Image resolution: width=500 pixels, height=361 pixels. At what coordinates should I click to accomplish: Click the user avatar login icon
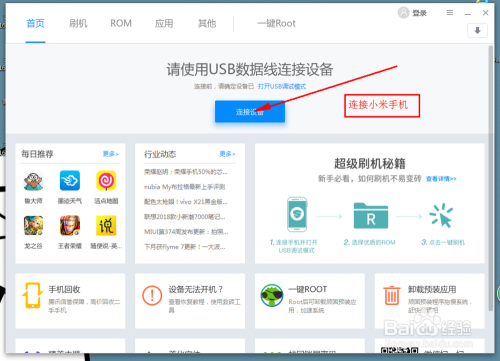tap(403, 13)
